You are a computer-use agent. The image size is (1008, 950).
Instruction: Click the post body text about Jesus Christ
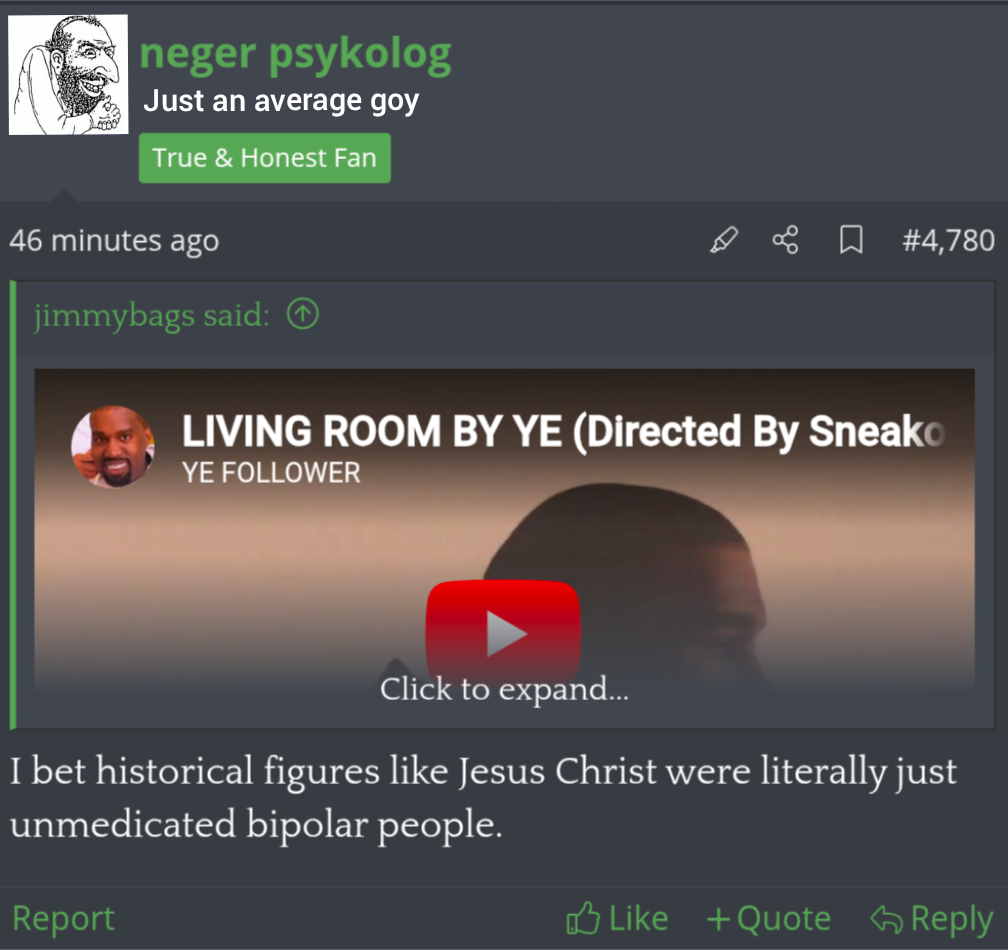[x=483, y=797]
